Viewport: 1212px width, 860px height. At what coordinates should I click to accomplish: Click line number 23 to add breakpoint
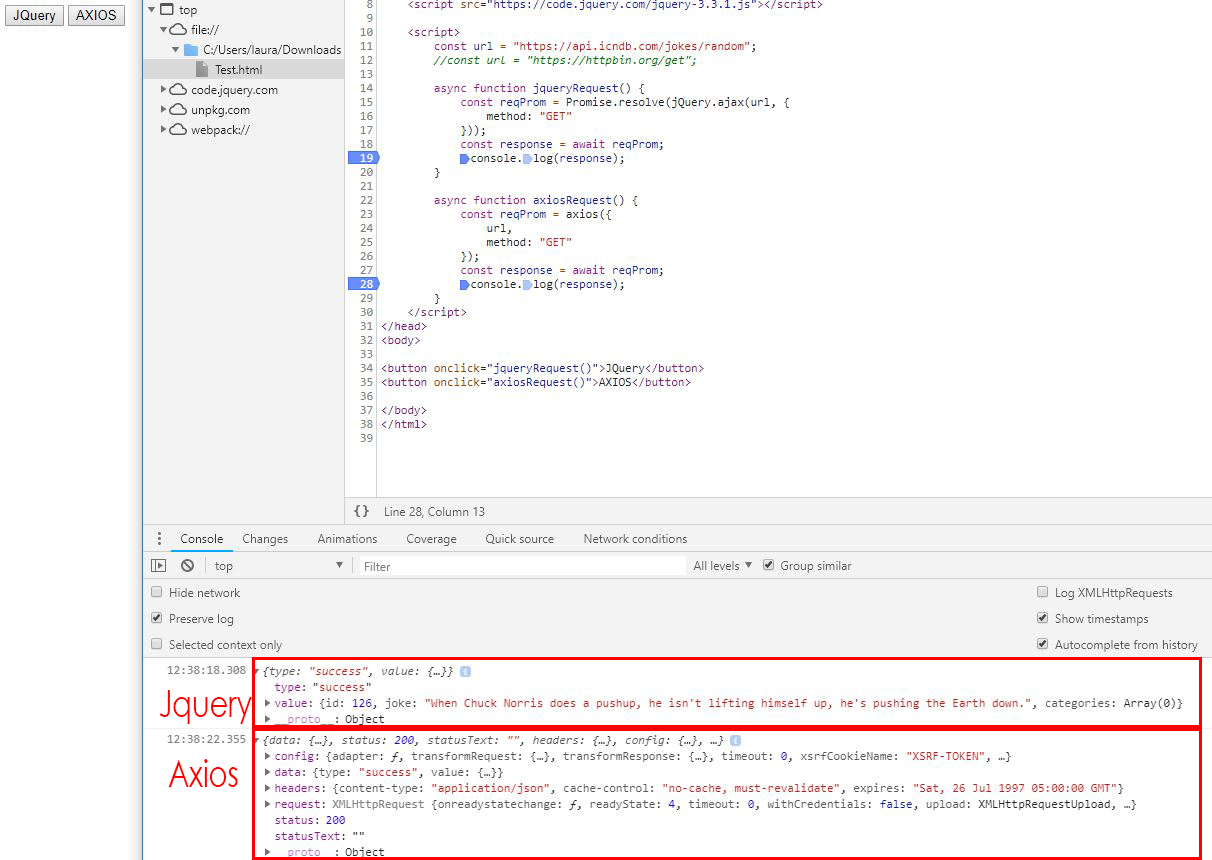pos(366,214)
